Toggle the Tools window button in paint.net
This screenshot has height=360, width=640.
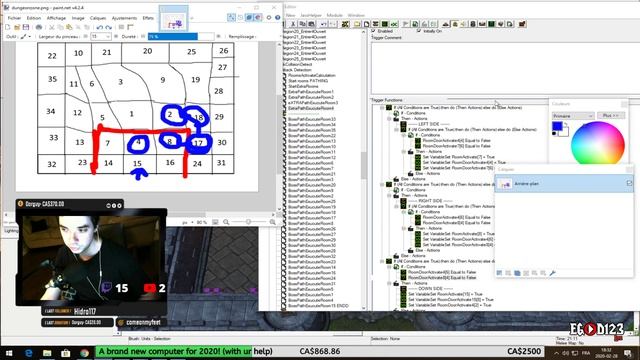(231, 18)
